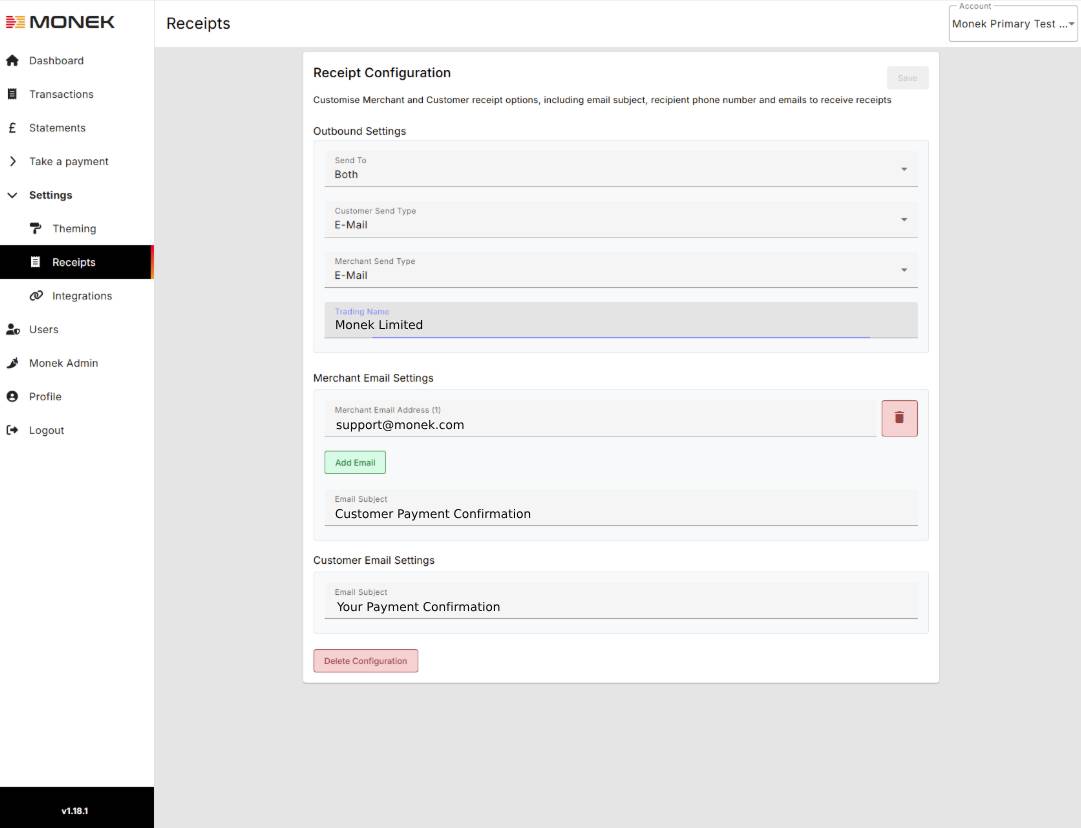Open the Merchant Send Type dropdown

click(620, 270)
